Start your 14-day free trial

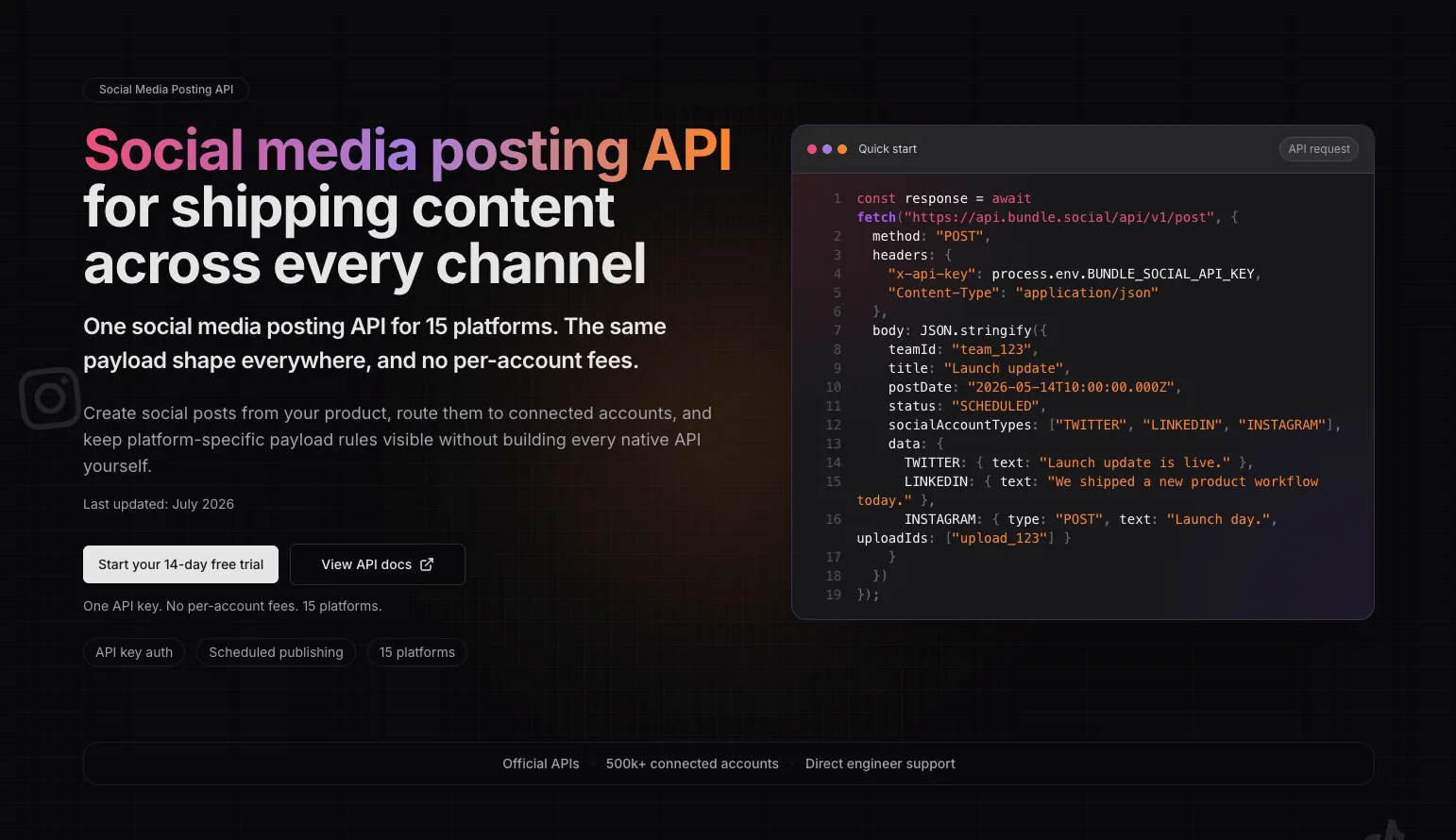click(180, 564)
